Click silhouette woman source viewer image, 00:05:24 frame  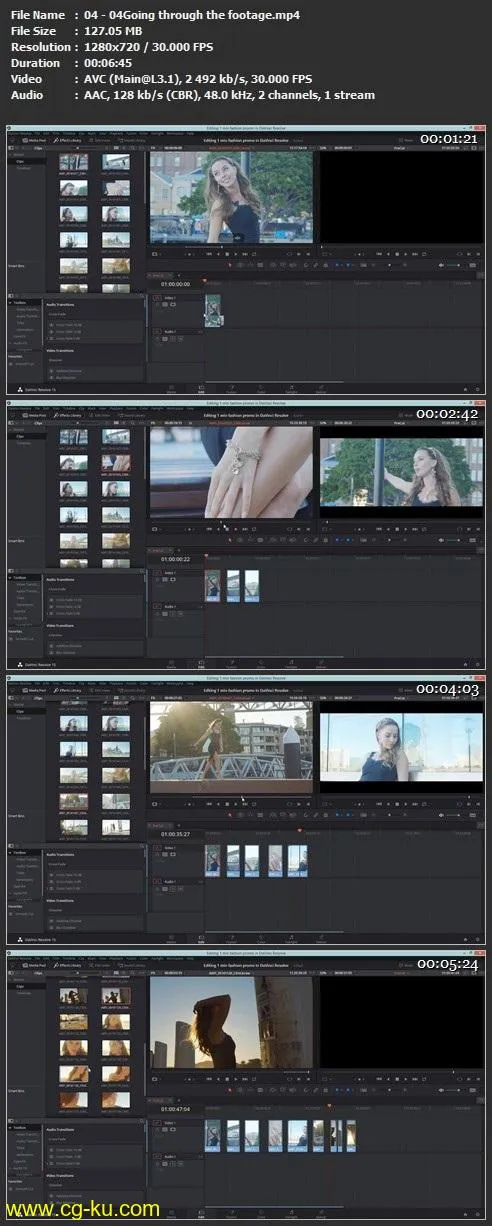click(x=231, y=1020)
